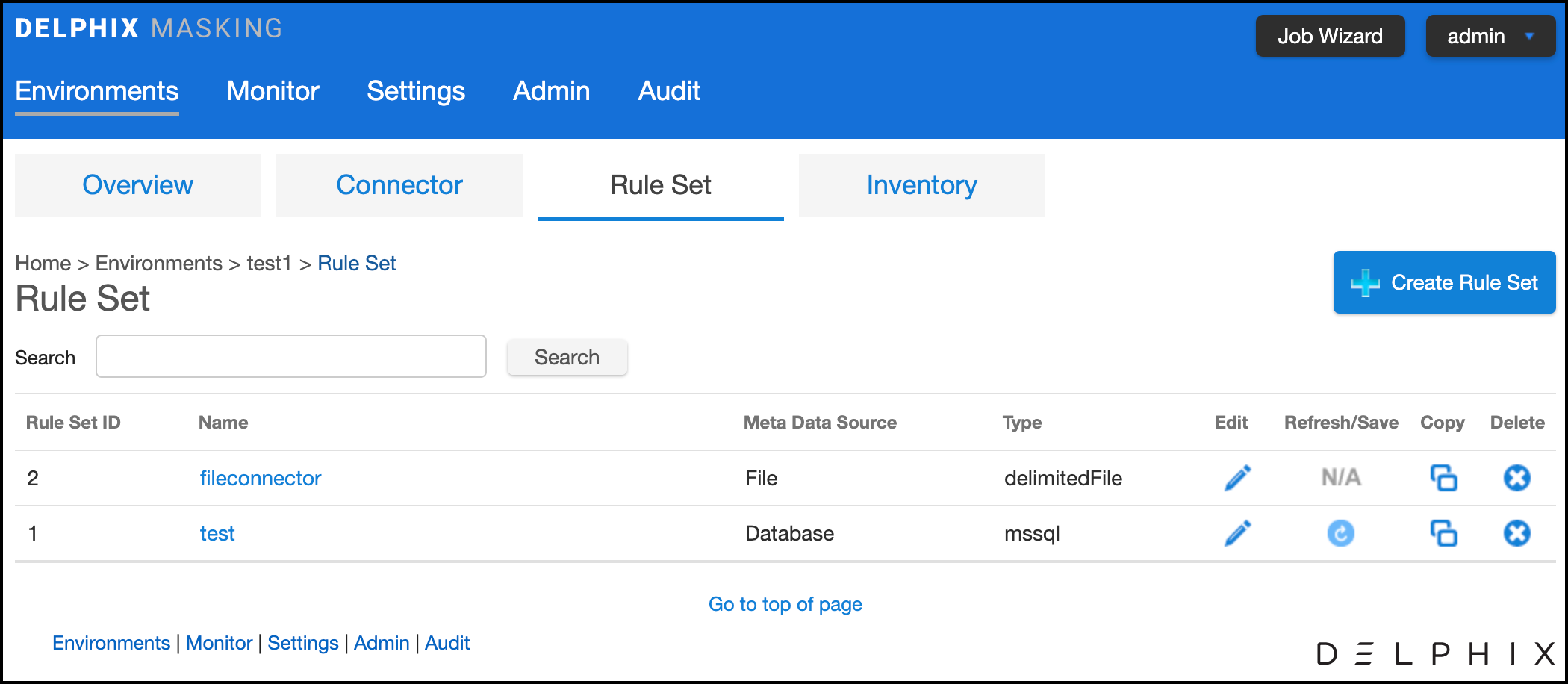Edit the test rule set pencil icon

1237,533
